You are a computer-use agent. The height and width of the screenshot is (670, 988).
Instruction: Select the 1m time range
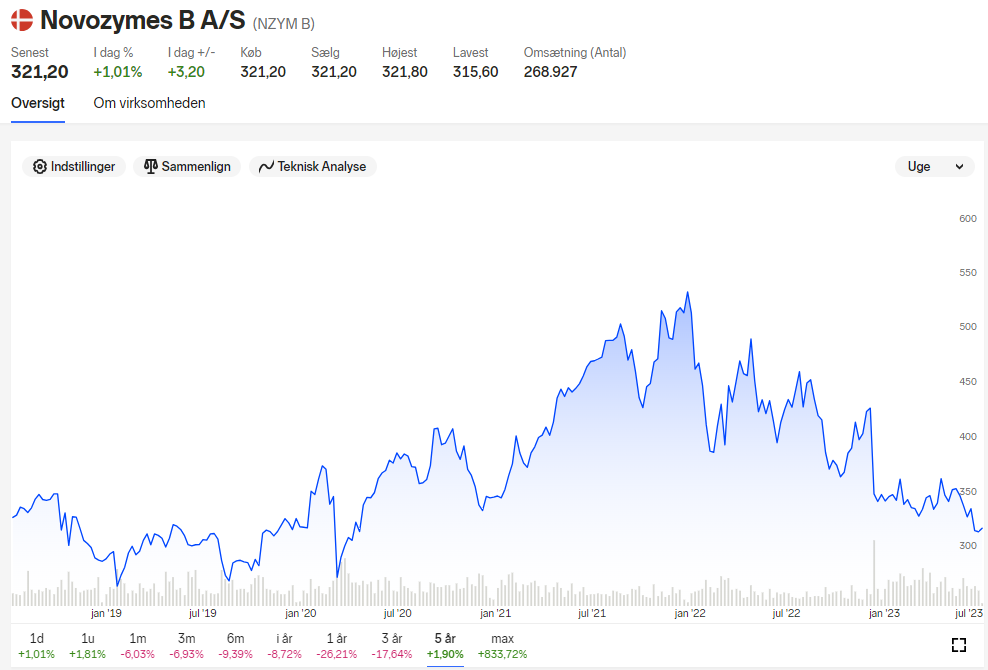137,646
